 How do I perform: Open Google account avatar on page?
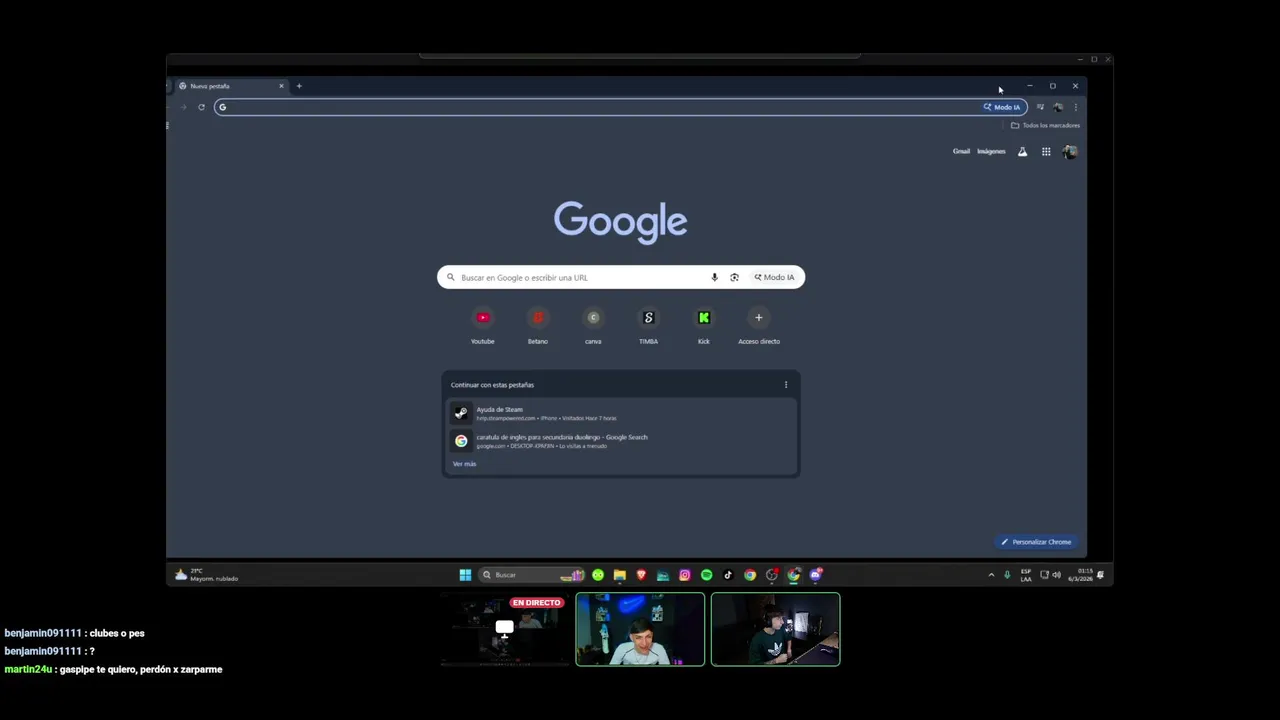tap(1070, 152)
